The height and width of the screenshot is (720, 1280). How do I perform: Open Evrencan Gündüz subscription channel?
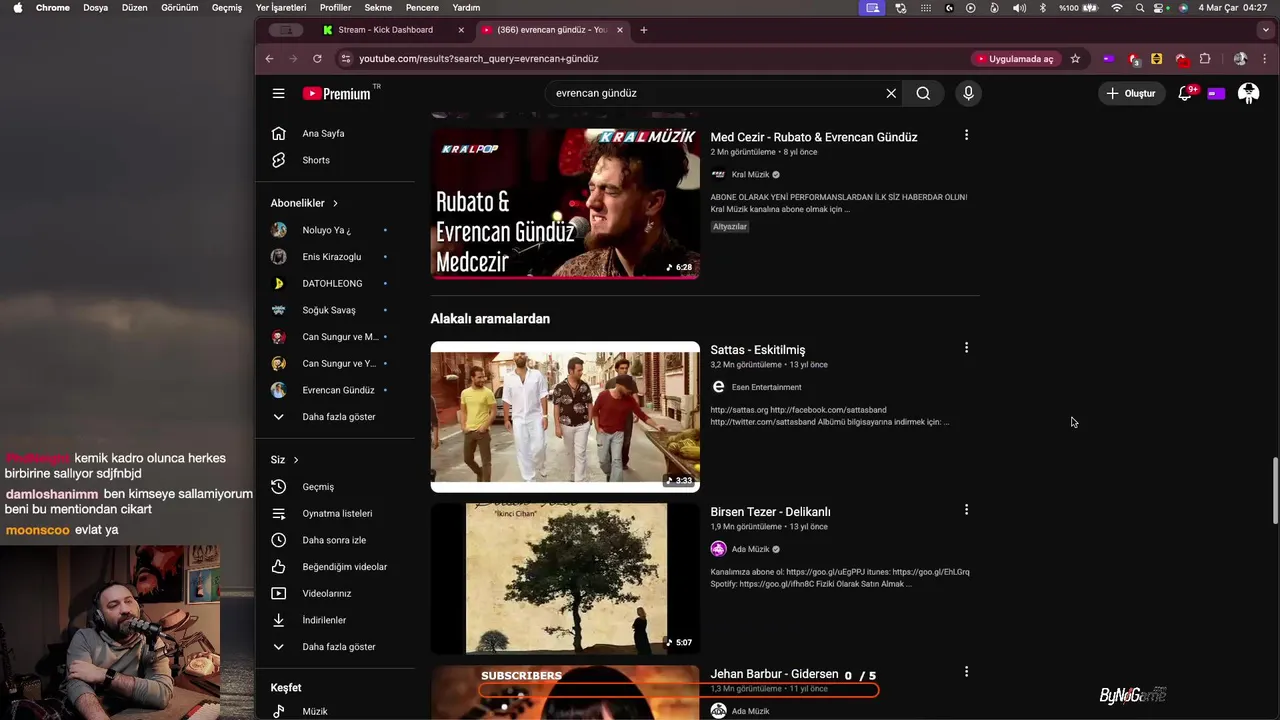pos(340,390)
